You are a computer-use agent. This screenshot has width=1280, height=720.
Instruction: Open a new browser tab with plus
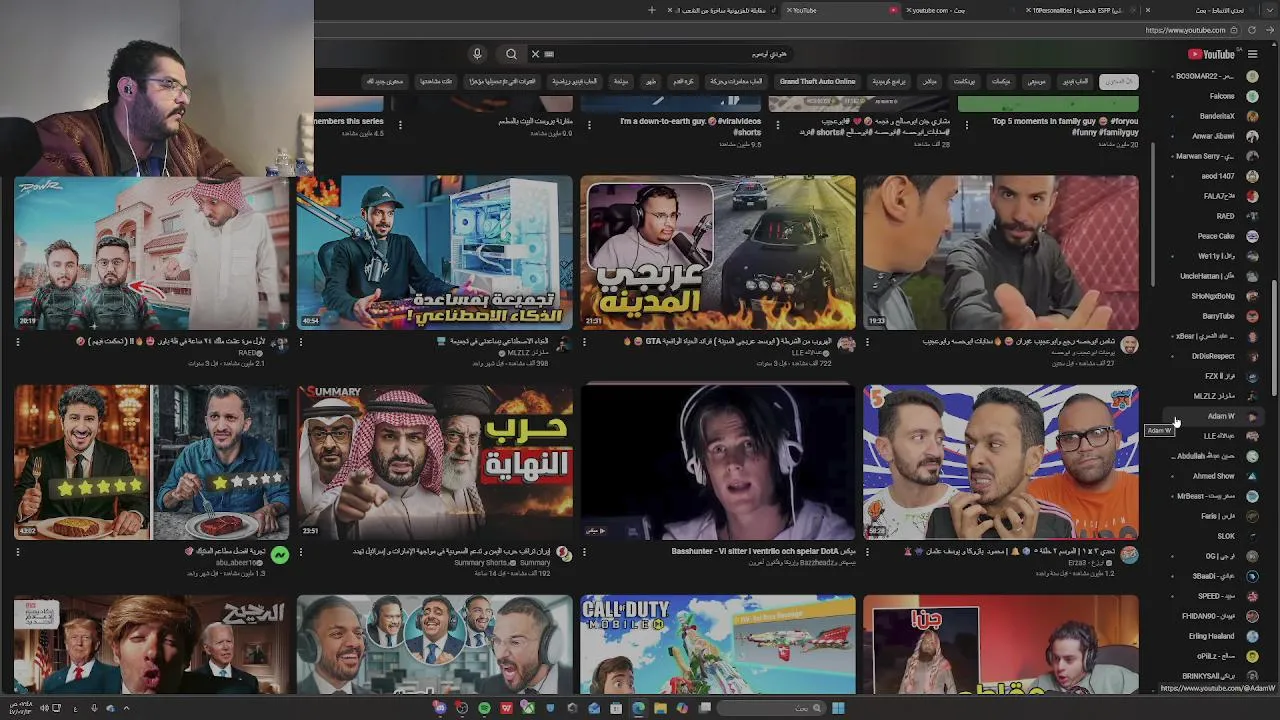point(652,10)
